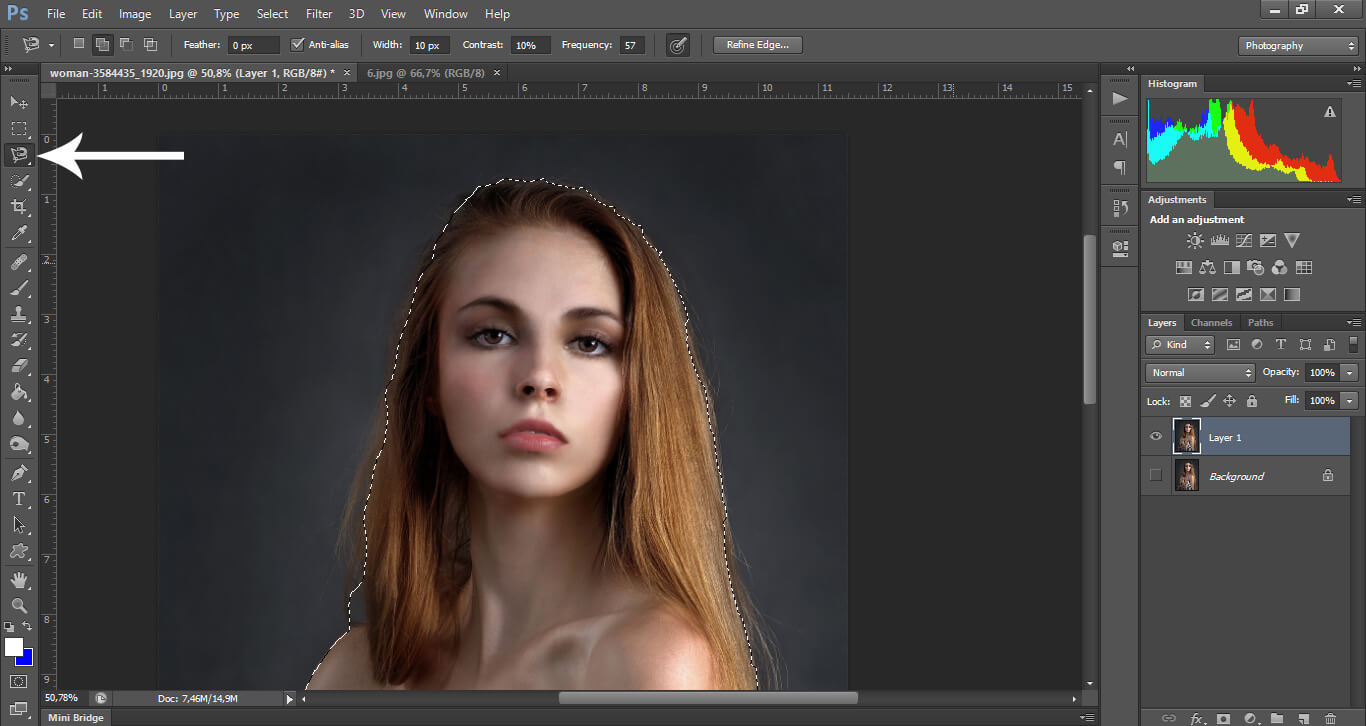The image size is (1366, 726).
Task: Choose Subtract from selection mode
Action: click(x=127, y=44)
